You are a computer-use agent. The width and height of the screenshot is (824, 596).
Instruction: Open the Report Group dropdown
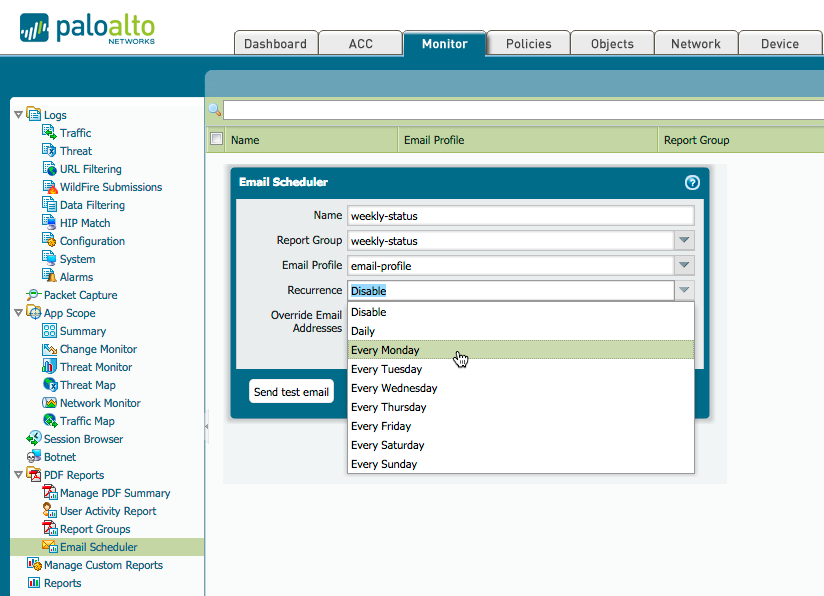(683, 240)
